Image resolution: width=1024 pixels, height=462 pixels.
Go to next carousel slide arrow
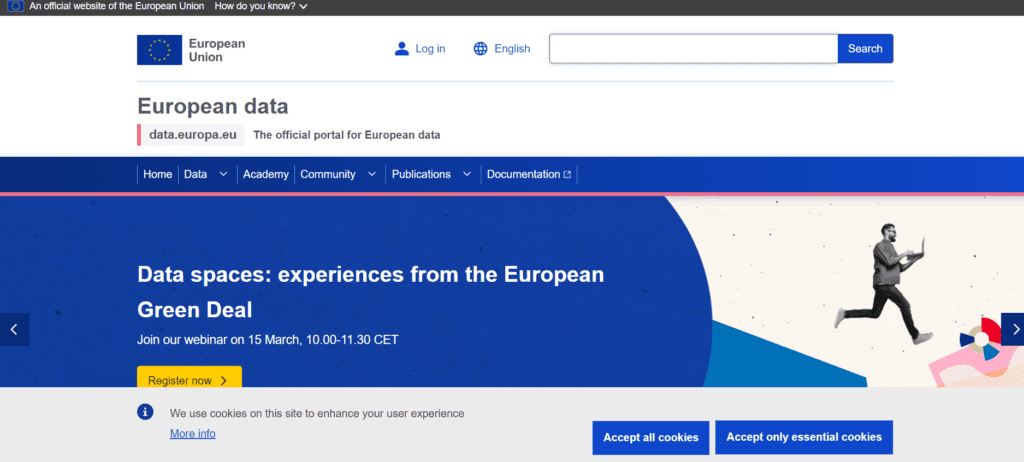[1013, 329]
